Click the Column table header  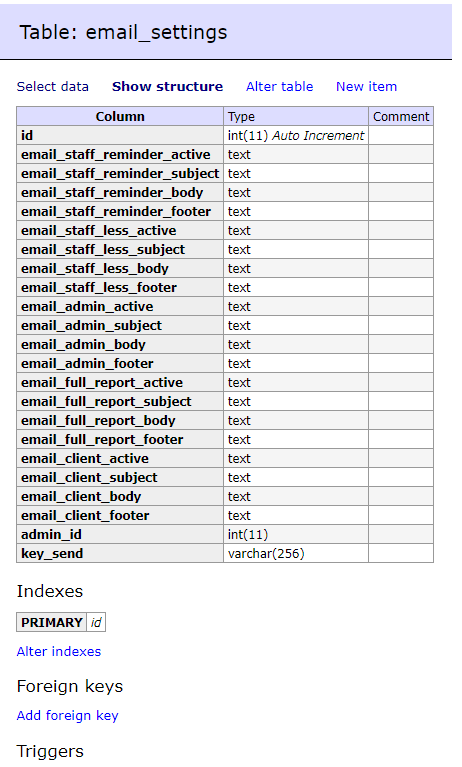[120, 116]
